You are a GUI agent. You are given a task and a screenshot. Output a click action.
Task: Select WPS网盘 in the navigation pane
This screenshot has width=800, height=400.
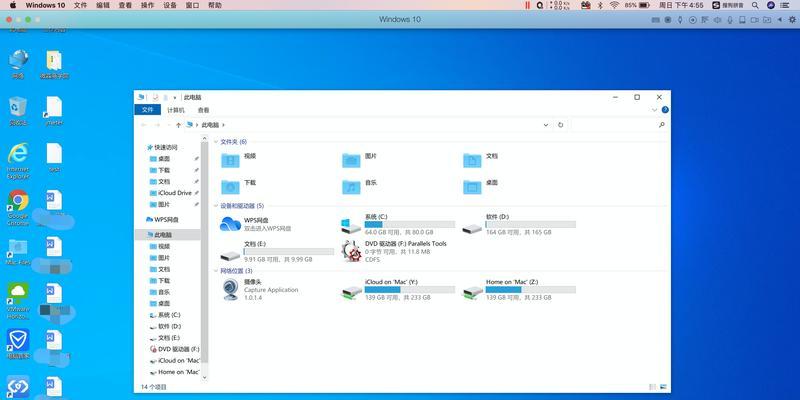click(163, 219)
